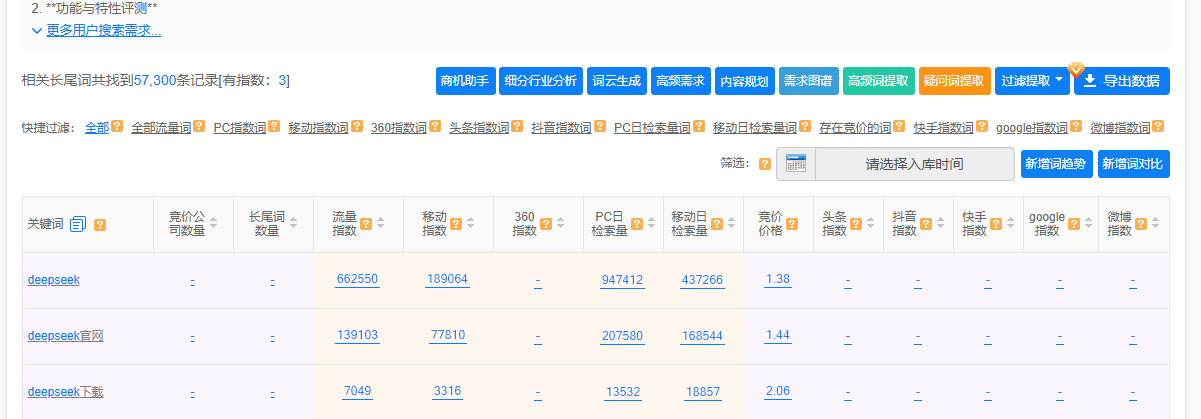Open help icon beside PC日检索量词 filter
1201x419 pixels.
[698, 127]
